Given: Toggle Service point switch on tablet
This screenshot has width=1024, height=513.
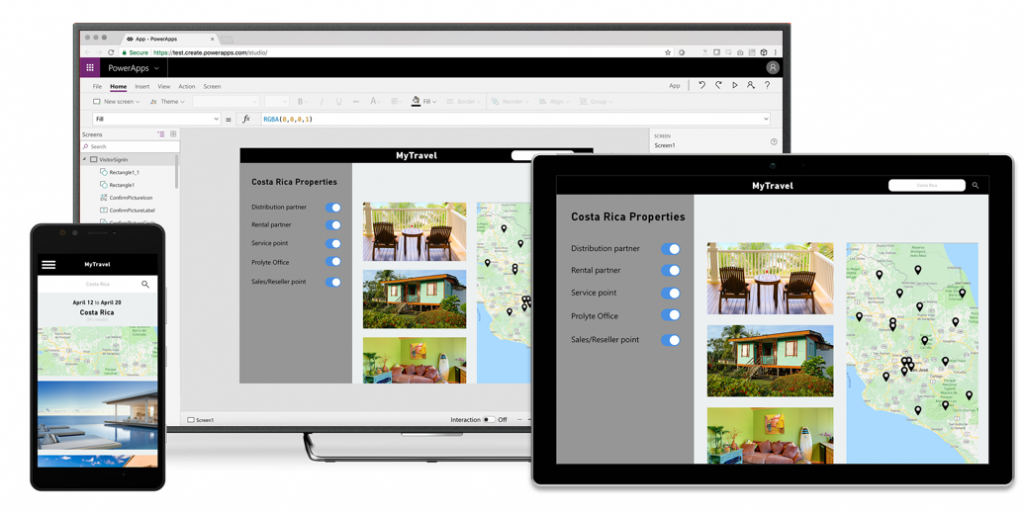Looking at the screenshot, I should coord(671,293).
